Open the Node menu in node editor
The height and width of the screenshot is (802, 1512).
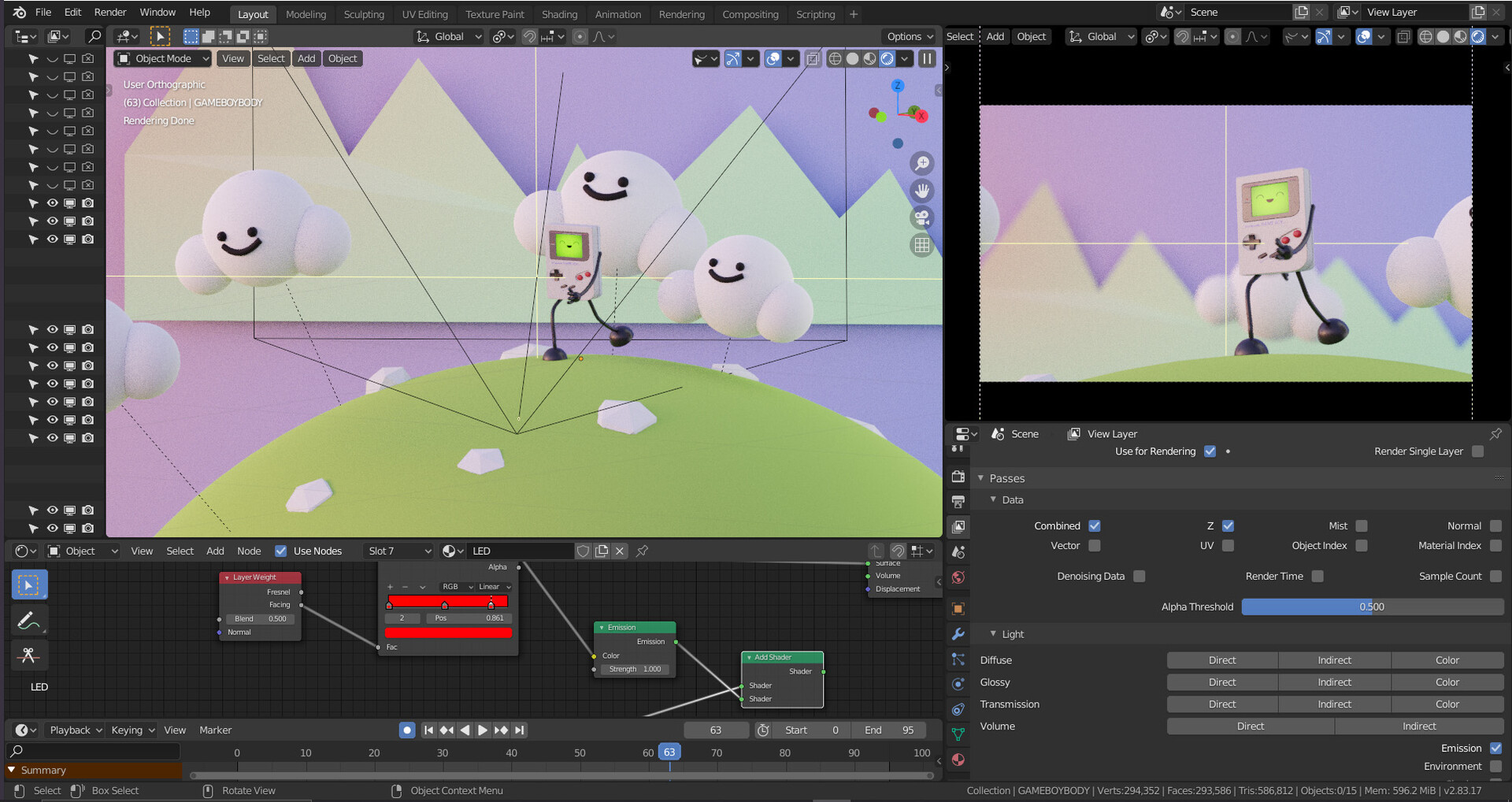tap(249, 551)
